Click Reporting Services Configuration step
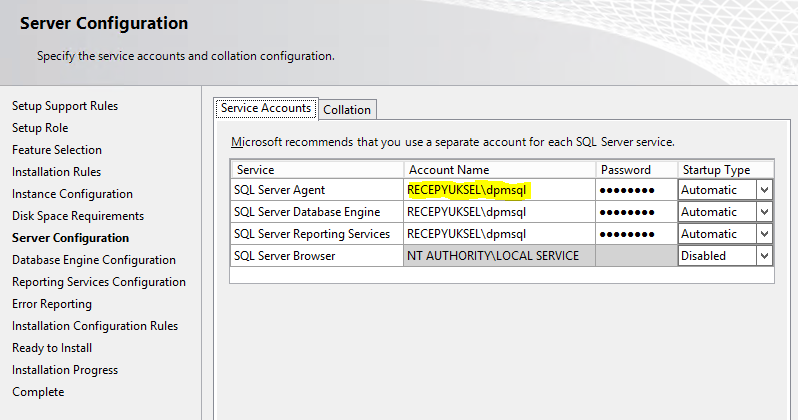This screenshot has height=420, width=798. 99,282
